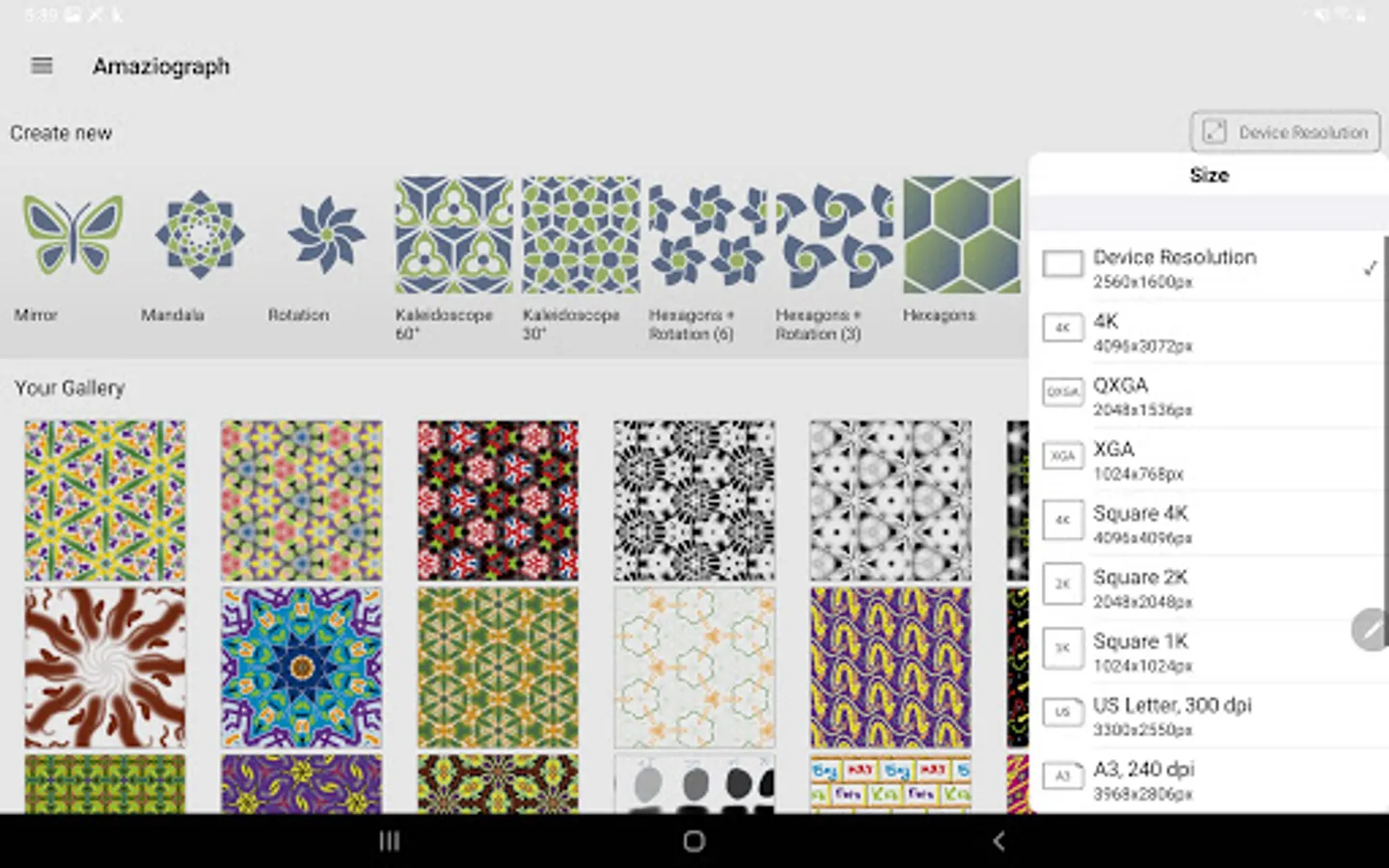
Task: Choose Hexagons + Rotation (6) pattern
Action: [707, 235]
